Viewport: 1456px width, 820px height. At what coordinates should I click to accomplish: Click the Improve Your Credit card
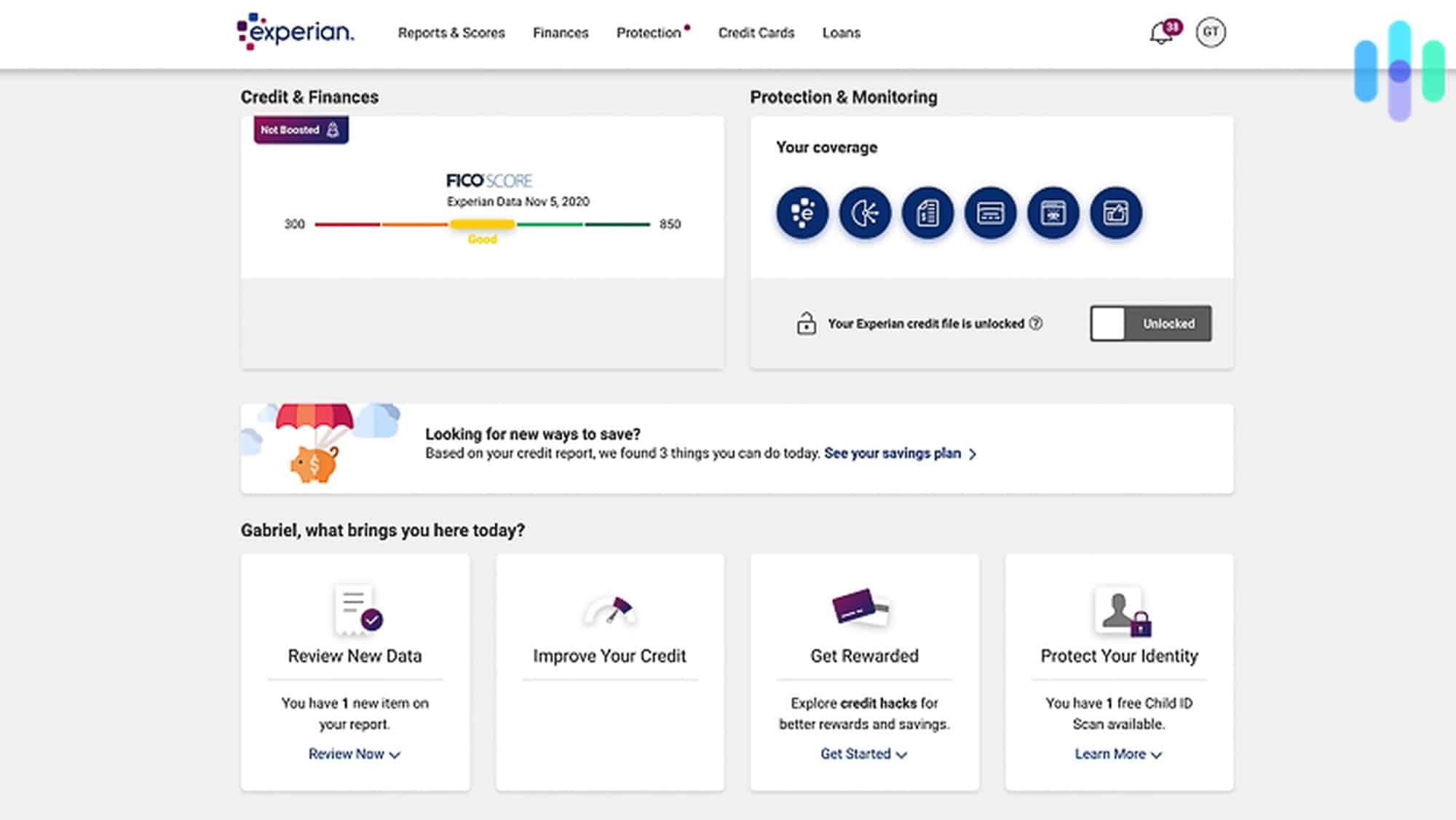click(x=609, y=670)
